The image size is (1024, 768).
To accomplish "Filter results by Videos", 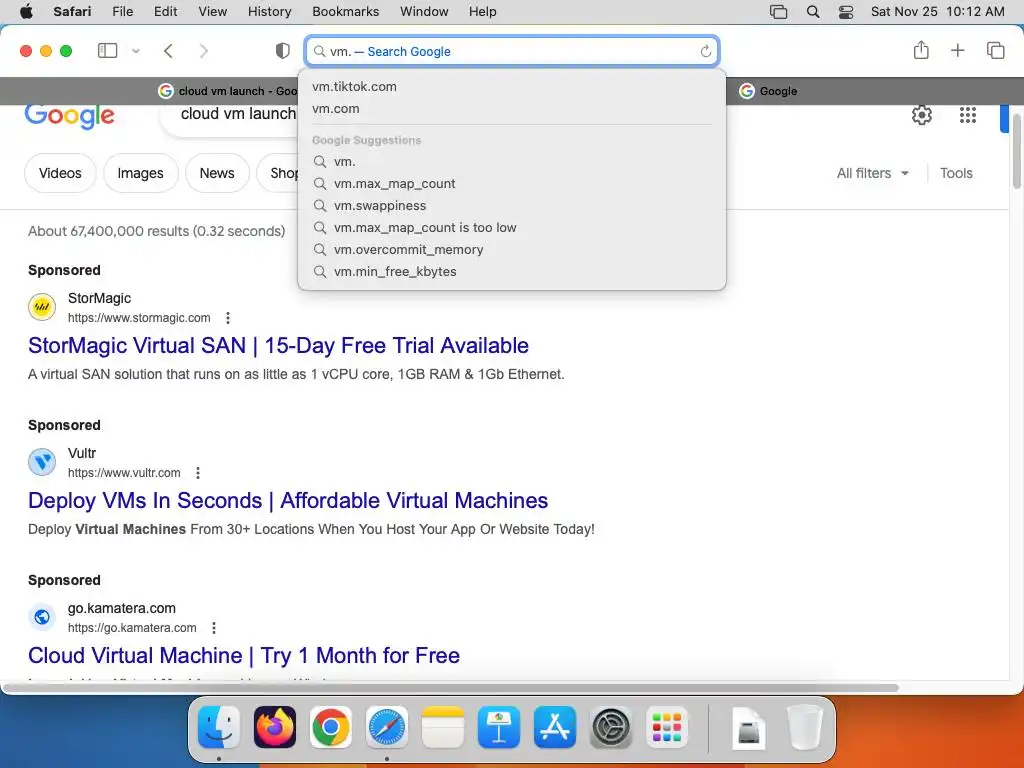I will click(60, 173).
